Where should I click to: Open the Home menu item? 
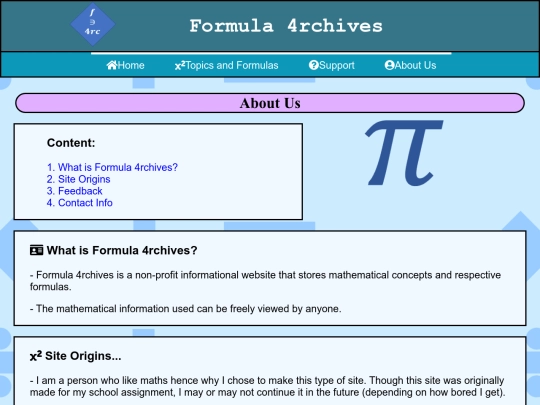pyautogui.click(x=125, y=65)
